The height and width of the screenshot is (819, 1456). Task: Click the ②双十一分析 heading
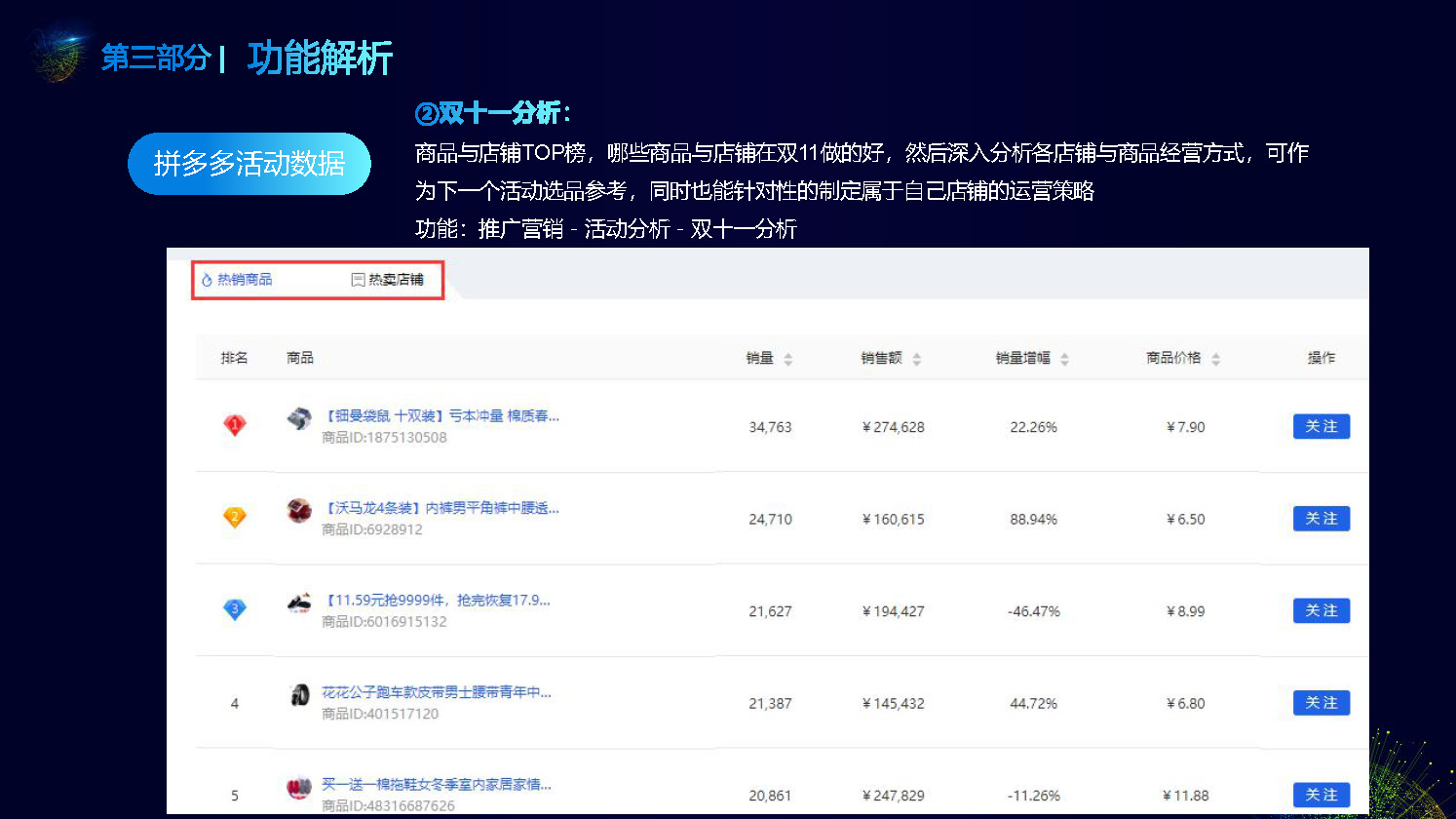493,114
